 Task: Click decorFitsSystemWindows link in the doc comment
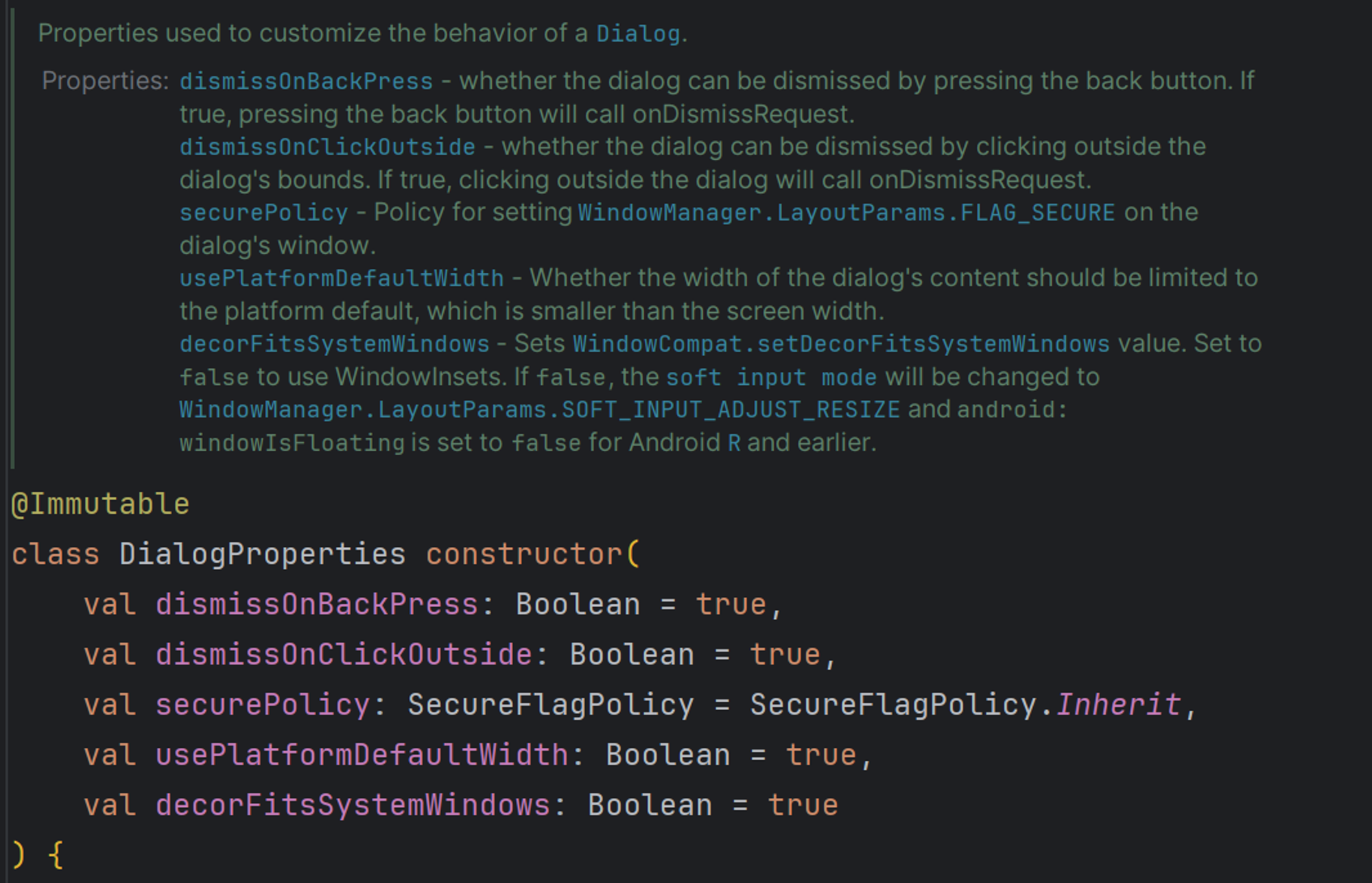coord(334,344)
